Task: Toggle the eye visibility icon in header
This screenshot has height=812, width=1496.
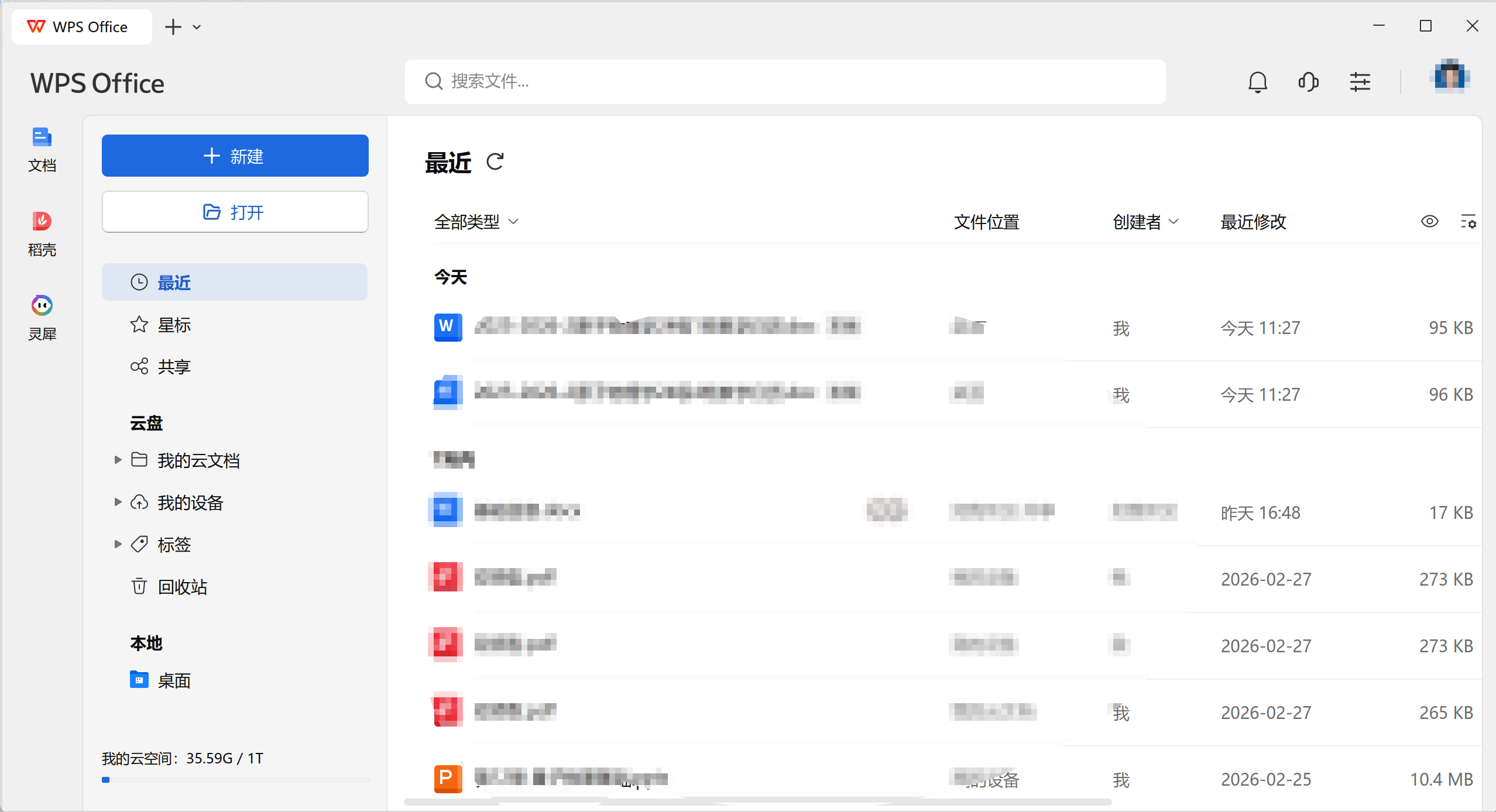Action: 1429,221
